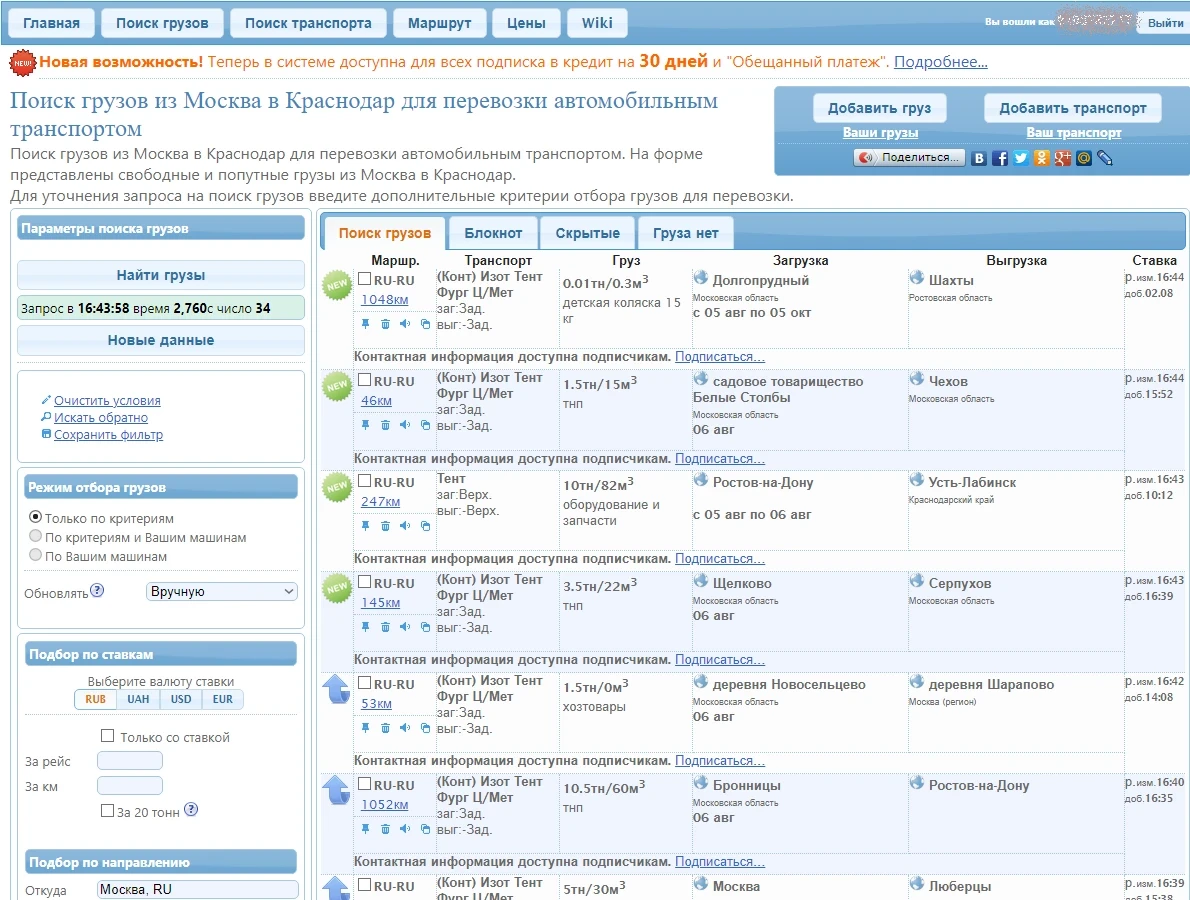
Task: Click Выйти logout button
Action: click(1165, 23)
